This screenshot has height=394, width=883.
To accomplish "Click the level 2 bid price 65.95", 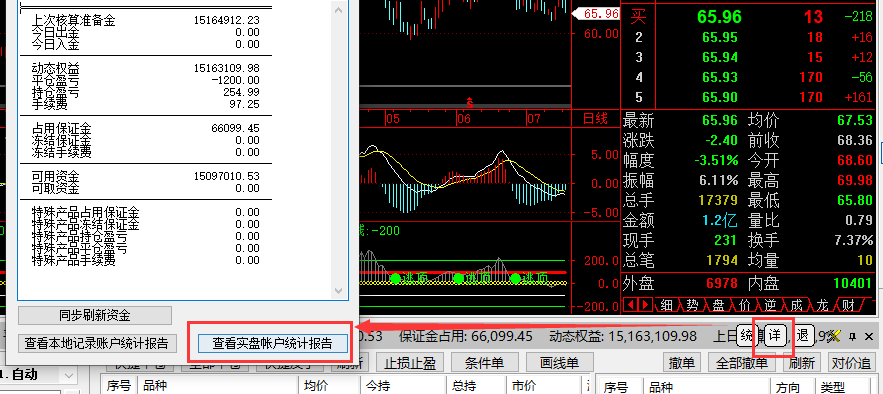I will coord(720,38).
